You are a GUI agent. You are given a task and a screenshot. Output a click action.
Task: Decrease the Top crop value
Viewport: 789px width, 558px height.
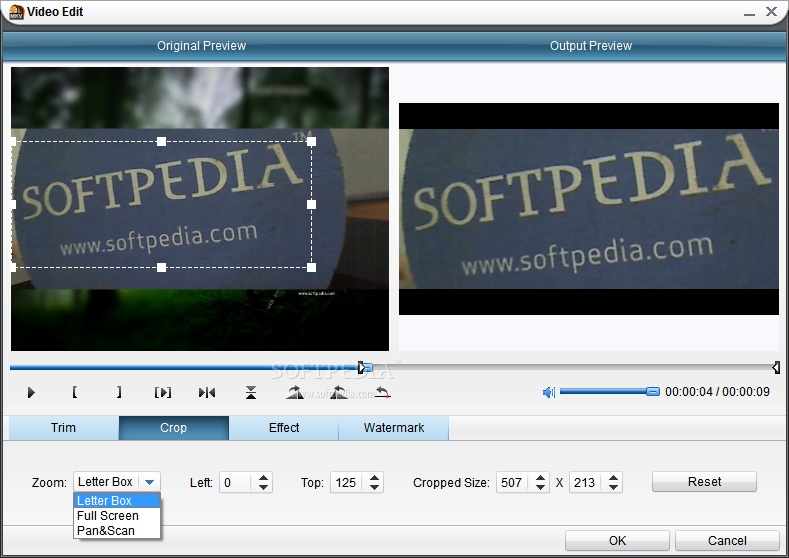[x=374, y=488]
